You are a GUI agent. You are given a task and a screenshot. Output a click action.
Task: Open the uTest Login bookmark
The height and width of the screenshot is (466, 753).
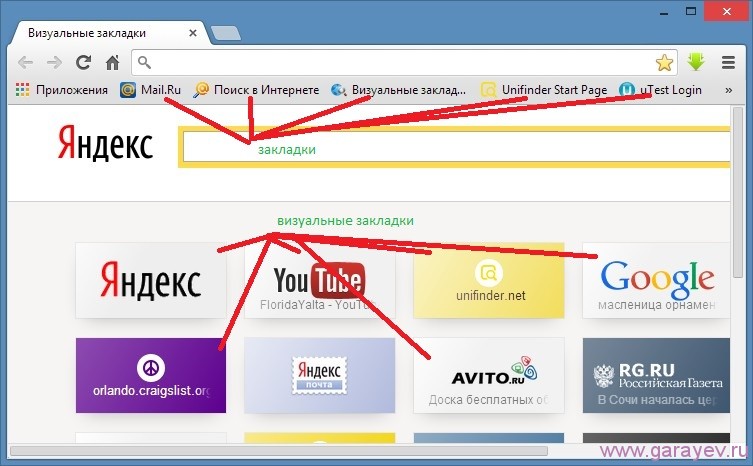660,90
